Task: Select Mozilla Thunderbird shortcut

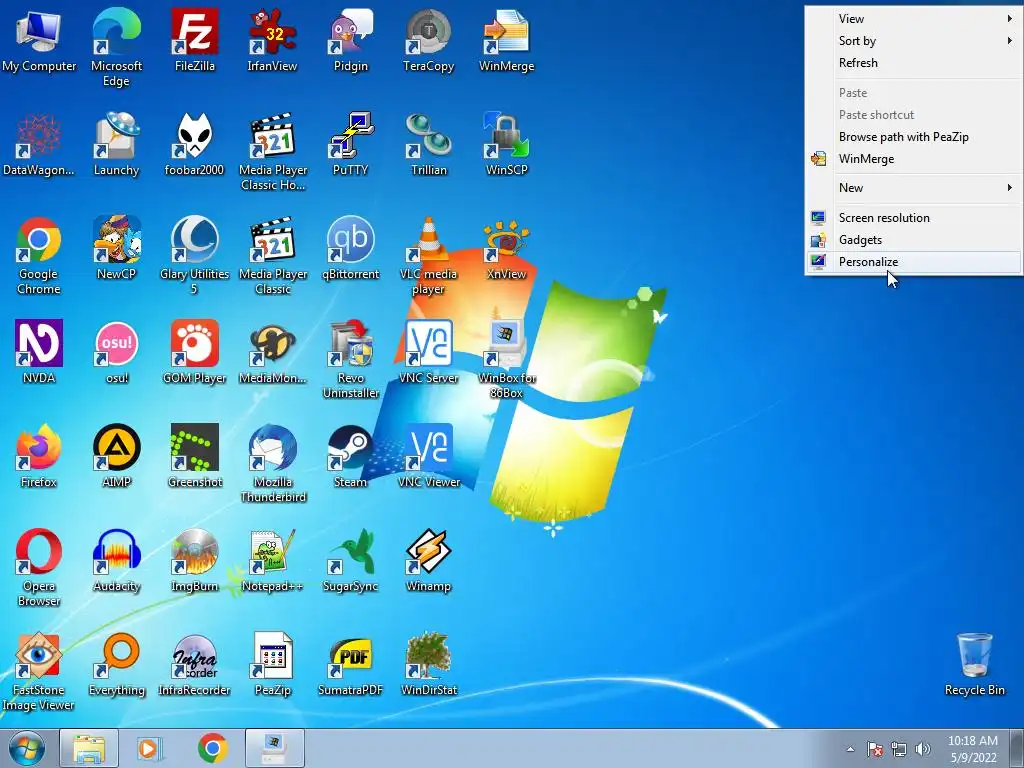Action: click(x=272, y=463)
